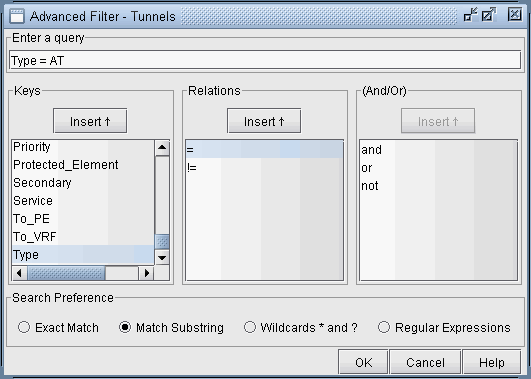Click the window icon in title bar
This screenshot has height=379, width=531.
coord(17,16)
